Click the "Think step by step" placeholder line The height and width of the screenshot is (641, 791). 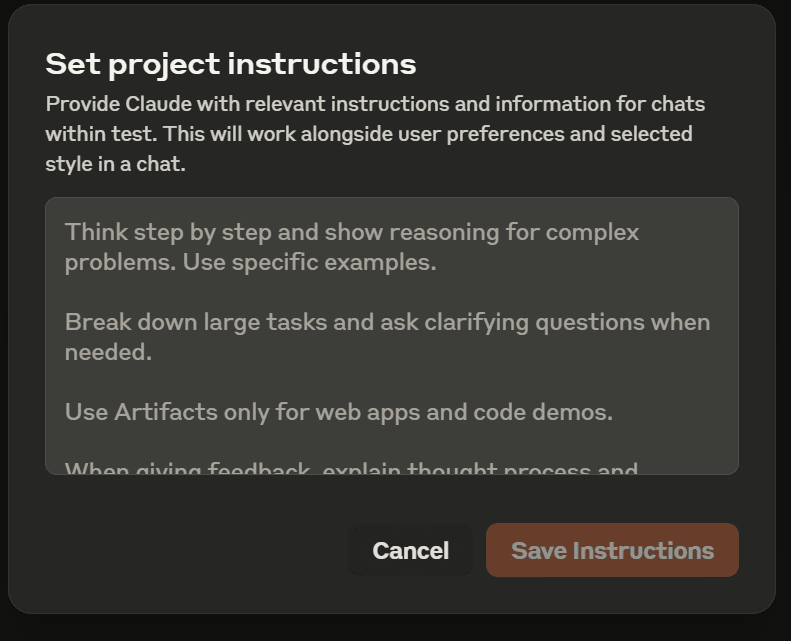[351, 232]
